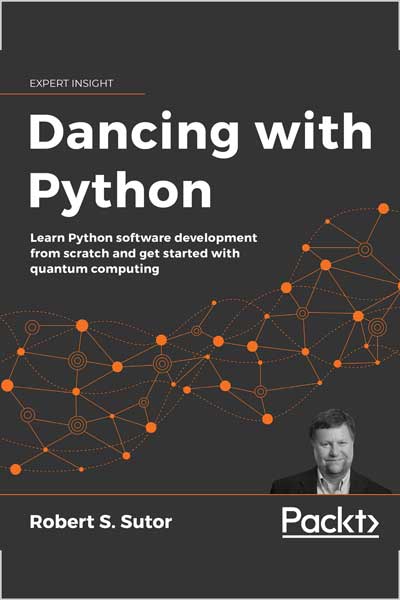Click the subtitle about quantum computing
Image resolution: width=400 pixels, height=600 pixels.
[x=144, y=253]
